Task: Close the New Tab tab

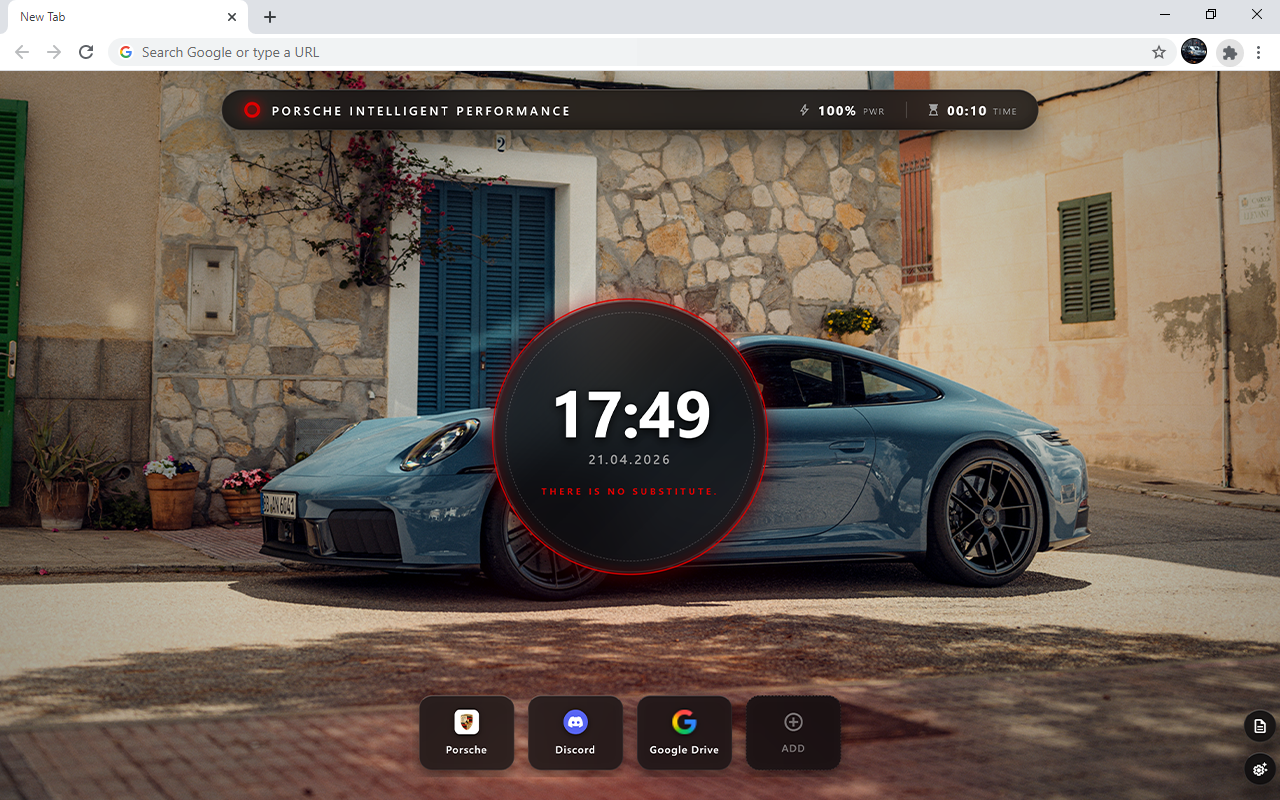Action: pyautogui.click(x=232, y=17)
